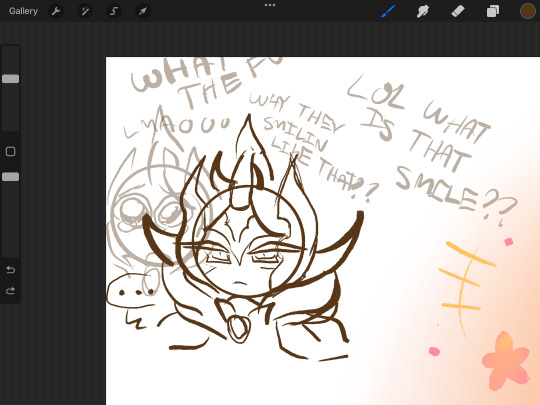Redo the last undone stroke
Image resolution: width=540 pixels, height=405 pixels.
(x=11, y=291)
